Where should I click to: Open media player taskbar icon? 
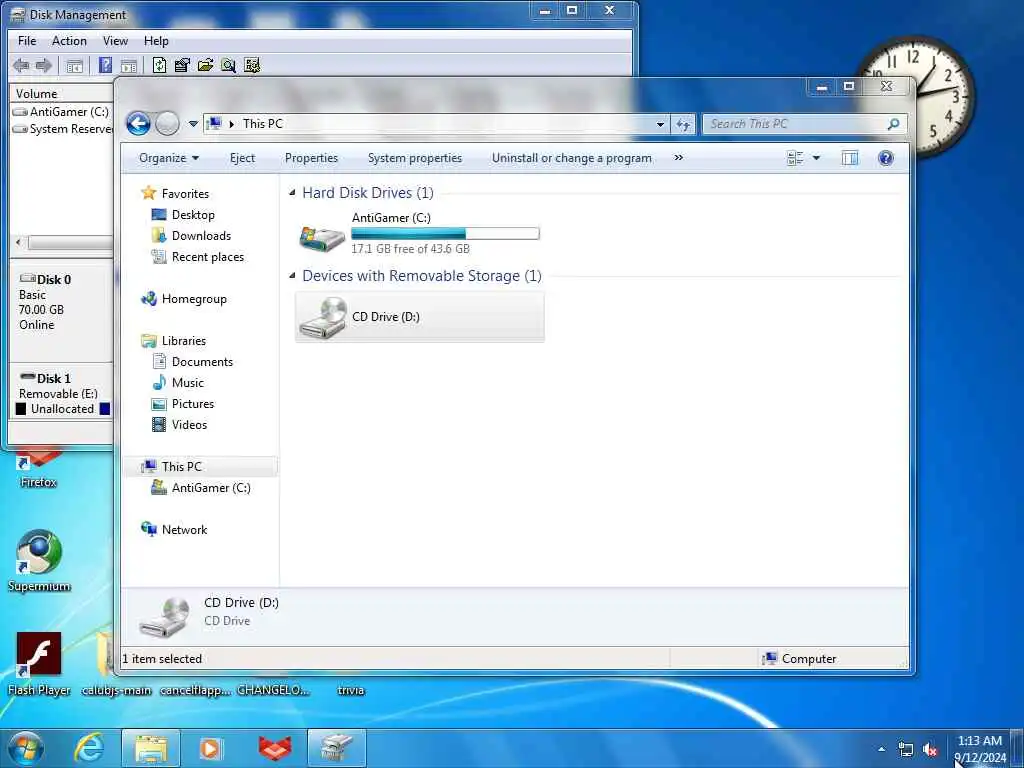click(x=210, y=748)
